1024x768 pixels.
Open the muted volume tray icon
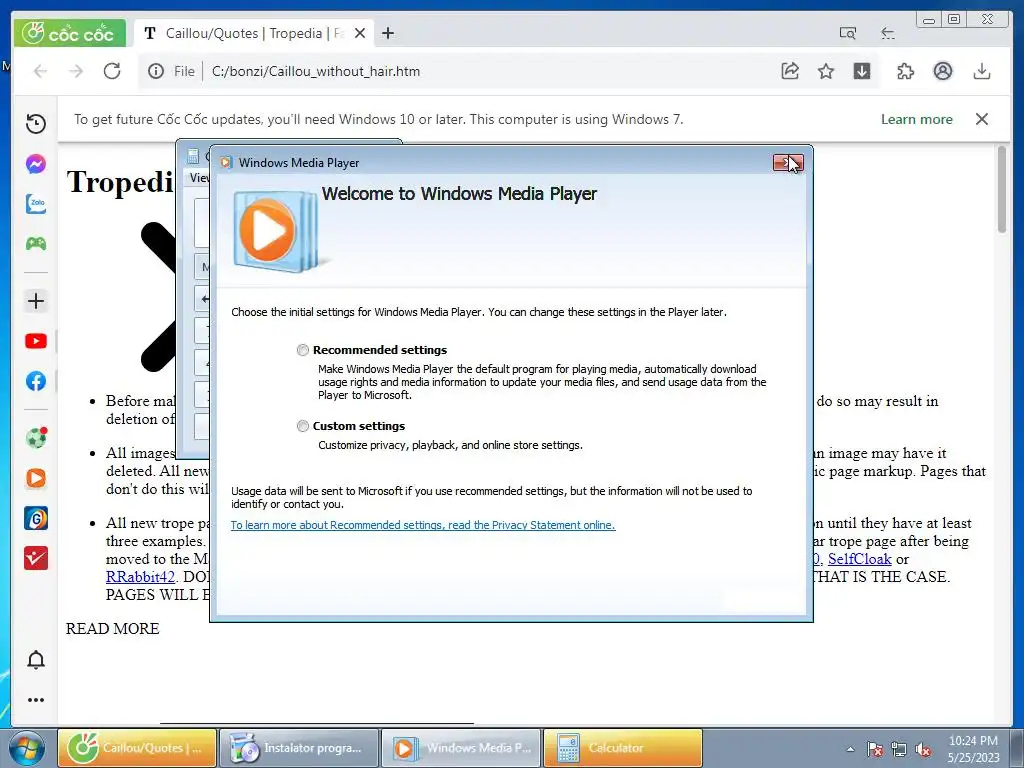[923, 750]
